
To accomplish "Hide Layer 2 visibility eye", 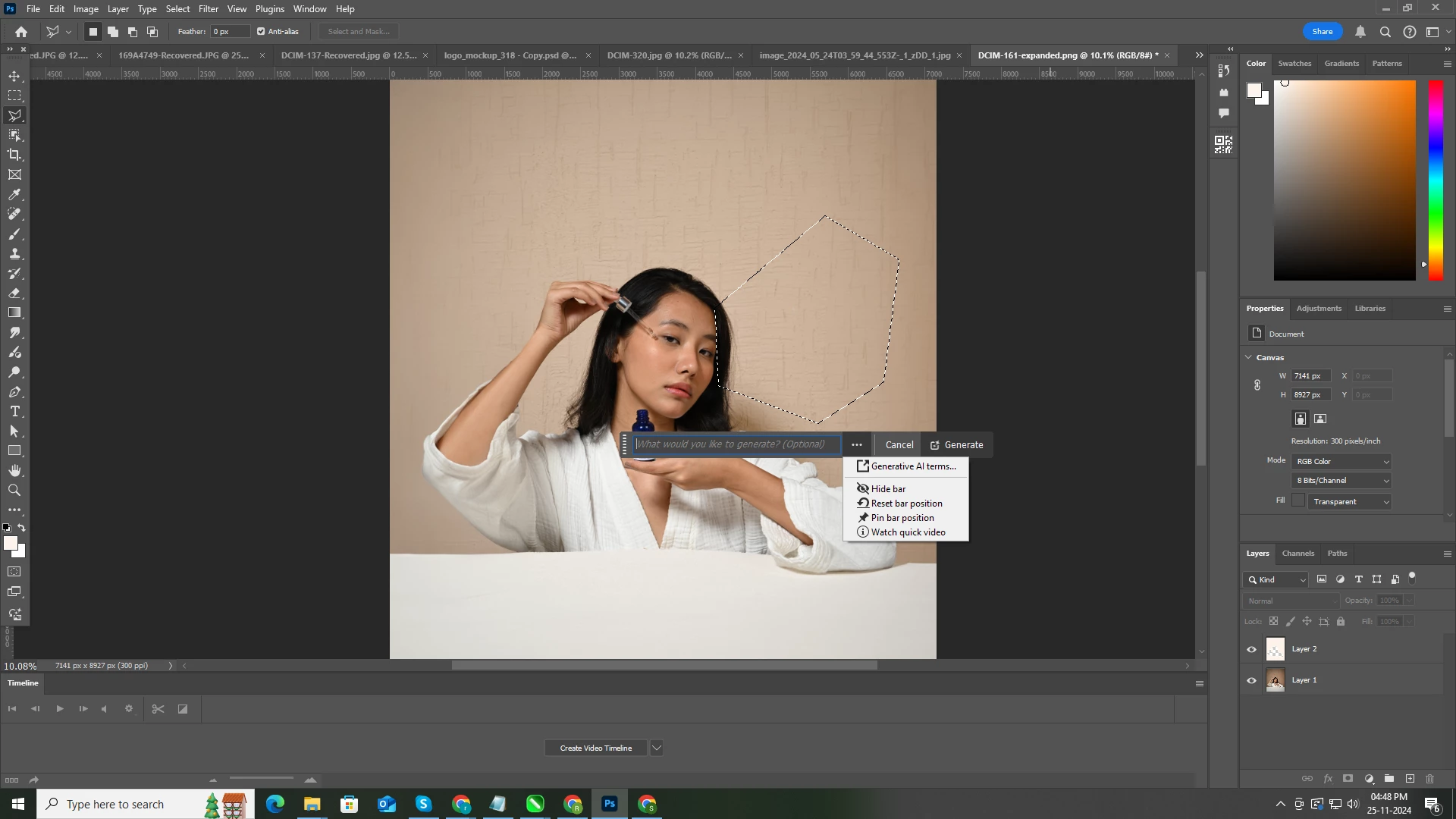I will pos(1251,649).
